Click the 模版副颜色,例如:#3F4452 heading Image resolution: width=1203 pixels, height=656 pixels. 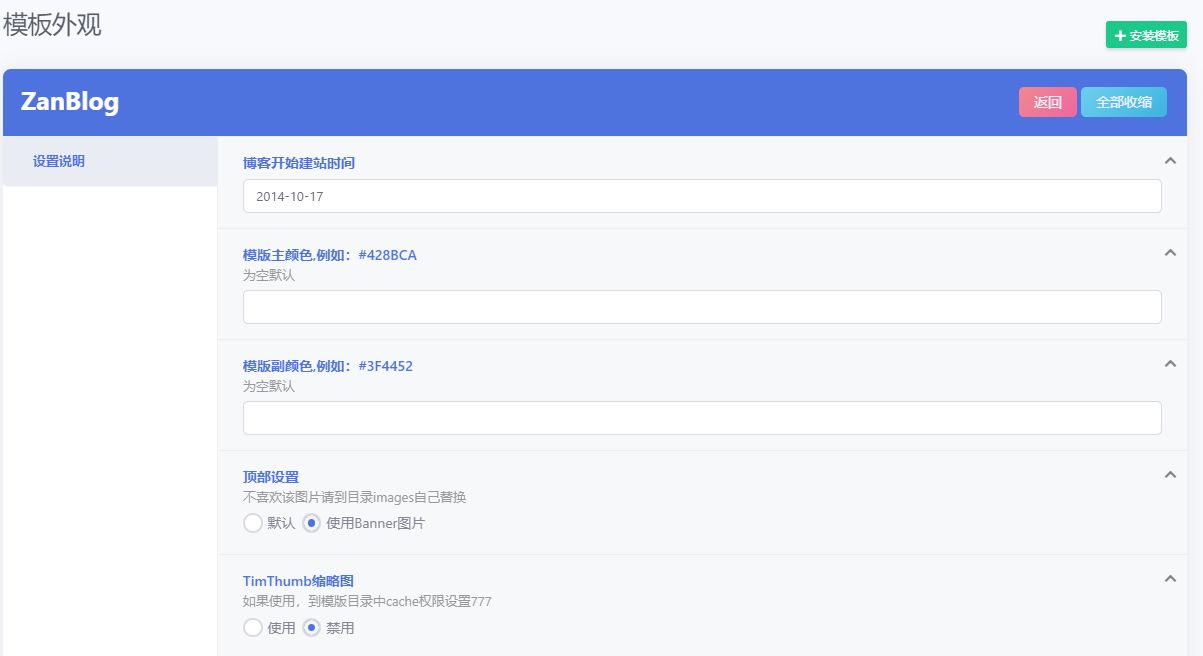[328, 366]
